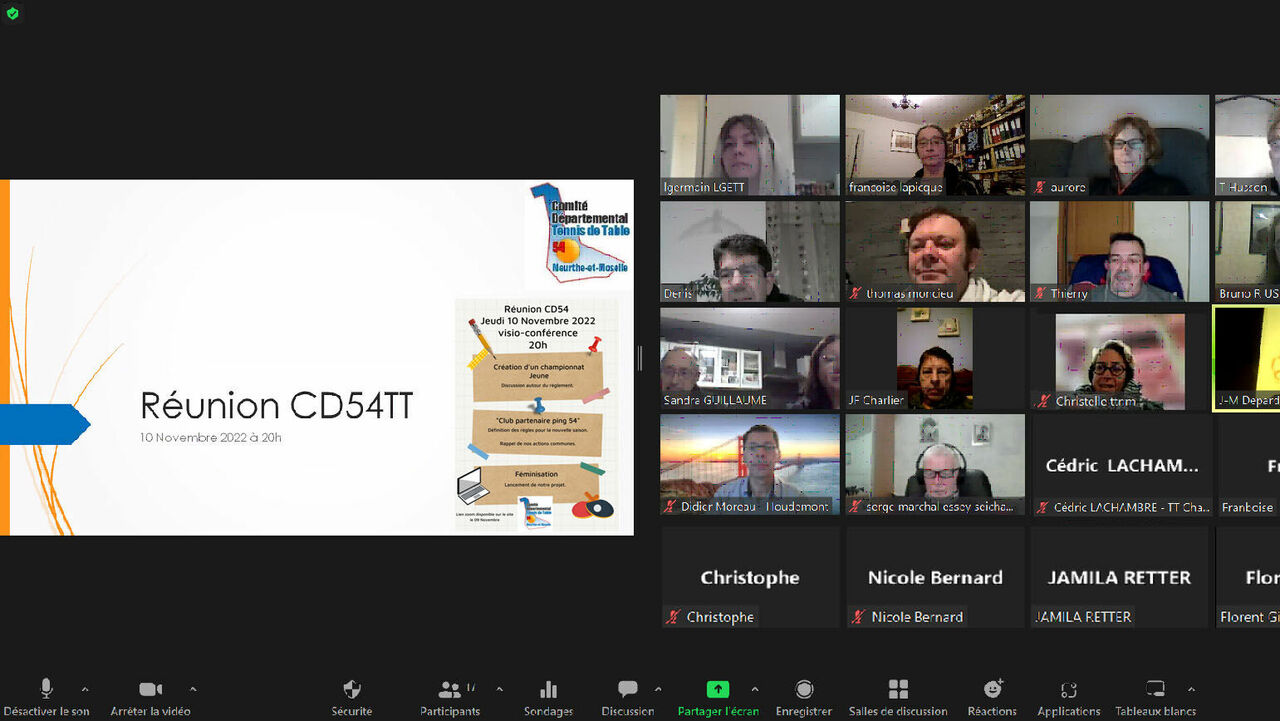Select Sandra GUILLAUME video tile

750,358
